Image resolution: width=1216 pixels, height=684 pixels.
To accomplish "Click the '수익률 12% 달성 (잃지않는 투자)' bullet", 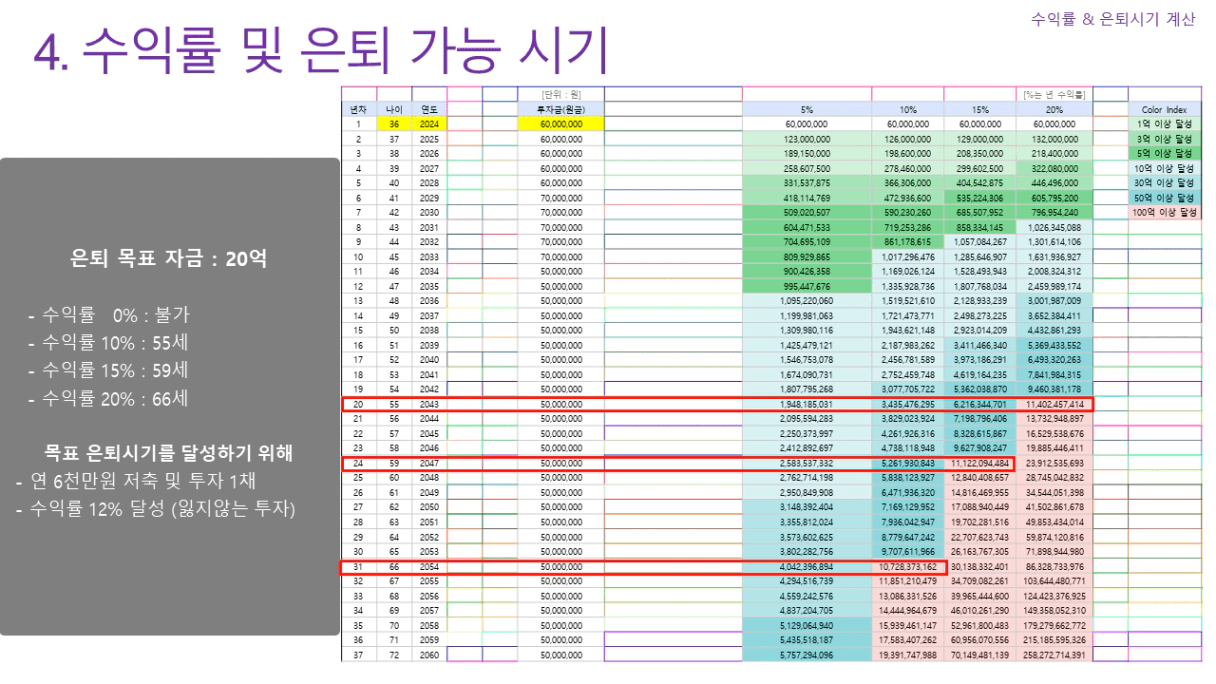I will tap(155, 509).
